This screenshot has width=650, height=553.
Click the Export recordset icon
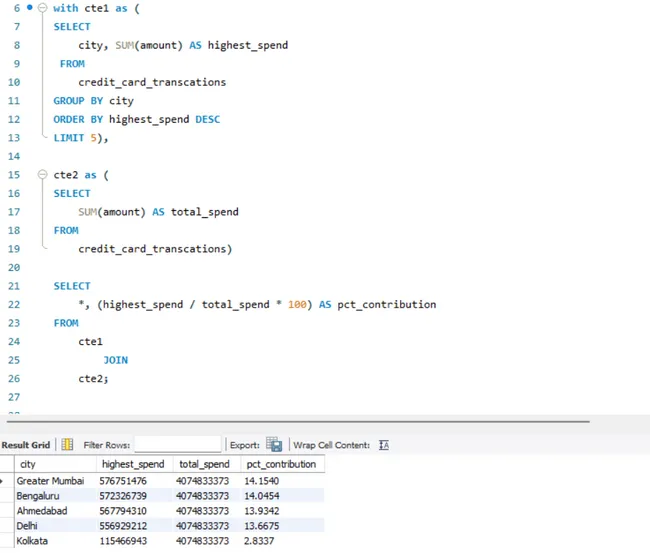pos(274,444)
